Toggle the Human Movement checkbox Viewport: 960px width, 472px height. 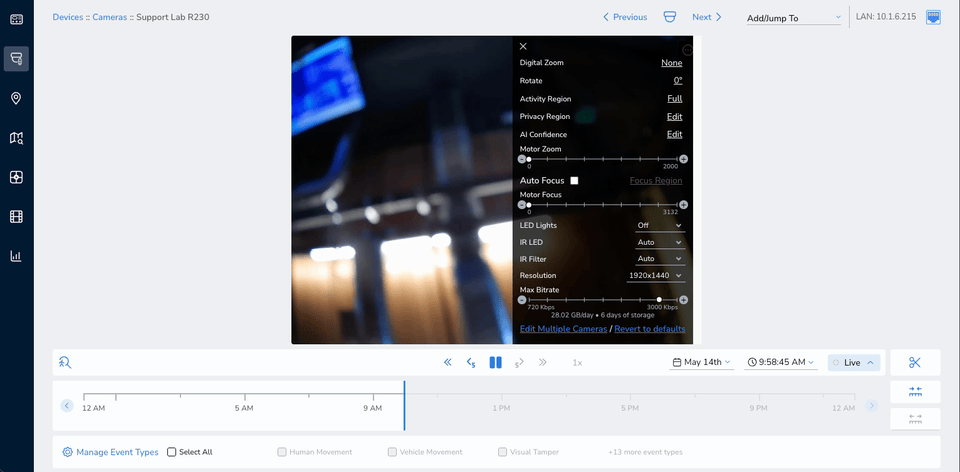pos(282,452)
